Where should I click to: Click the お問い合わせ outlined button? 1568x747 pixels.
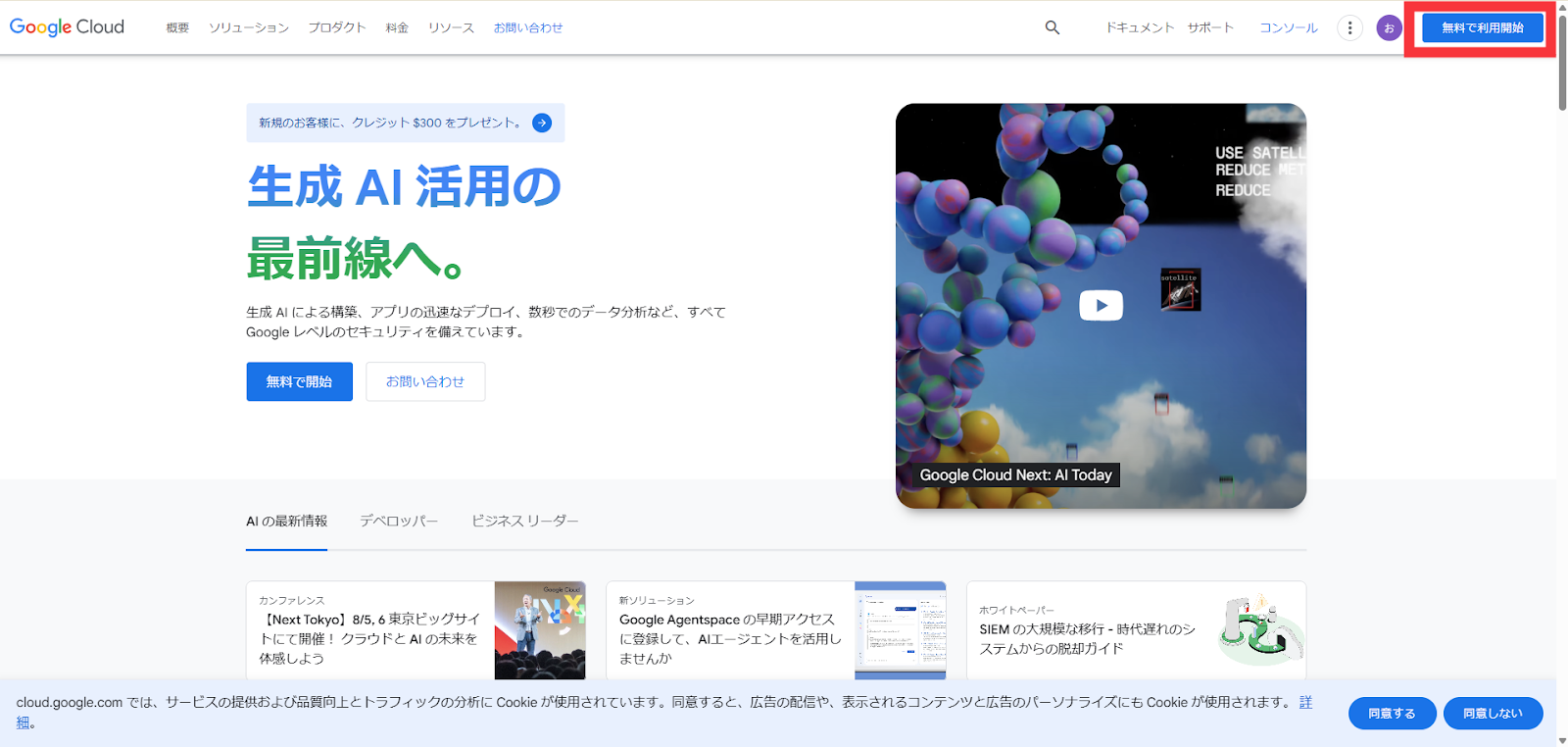pos(425,381)
